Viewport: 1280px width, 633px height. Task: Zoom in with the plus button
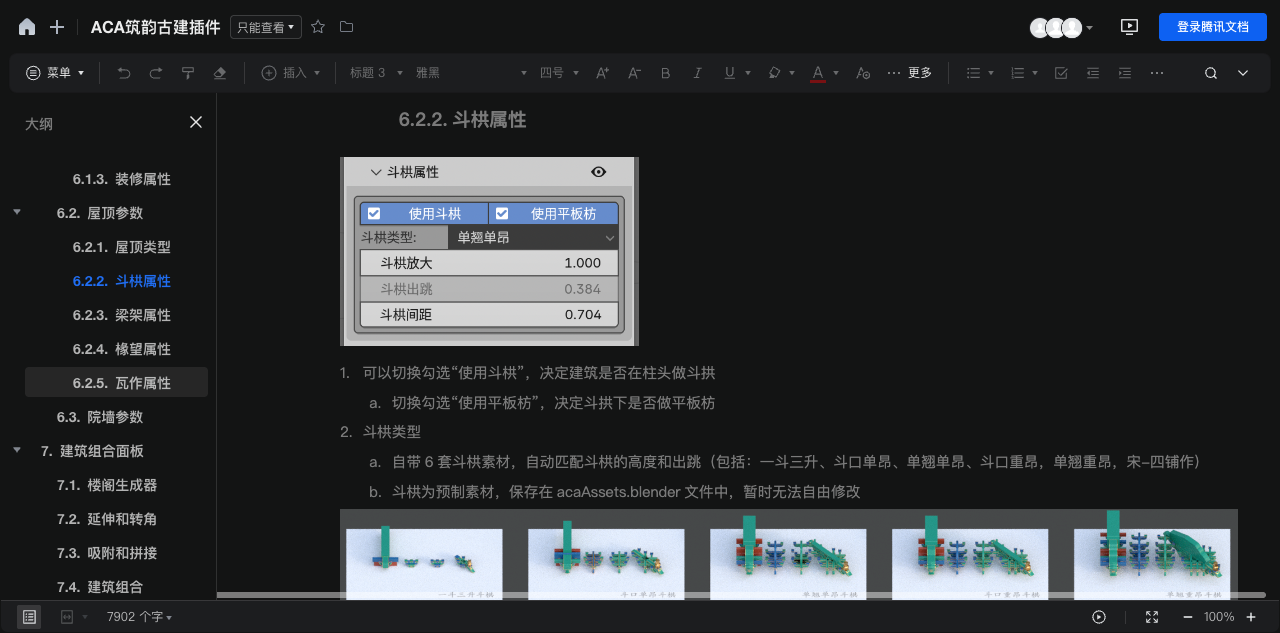coord(1251,617)
